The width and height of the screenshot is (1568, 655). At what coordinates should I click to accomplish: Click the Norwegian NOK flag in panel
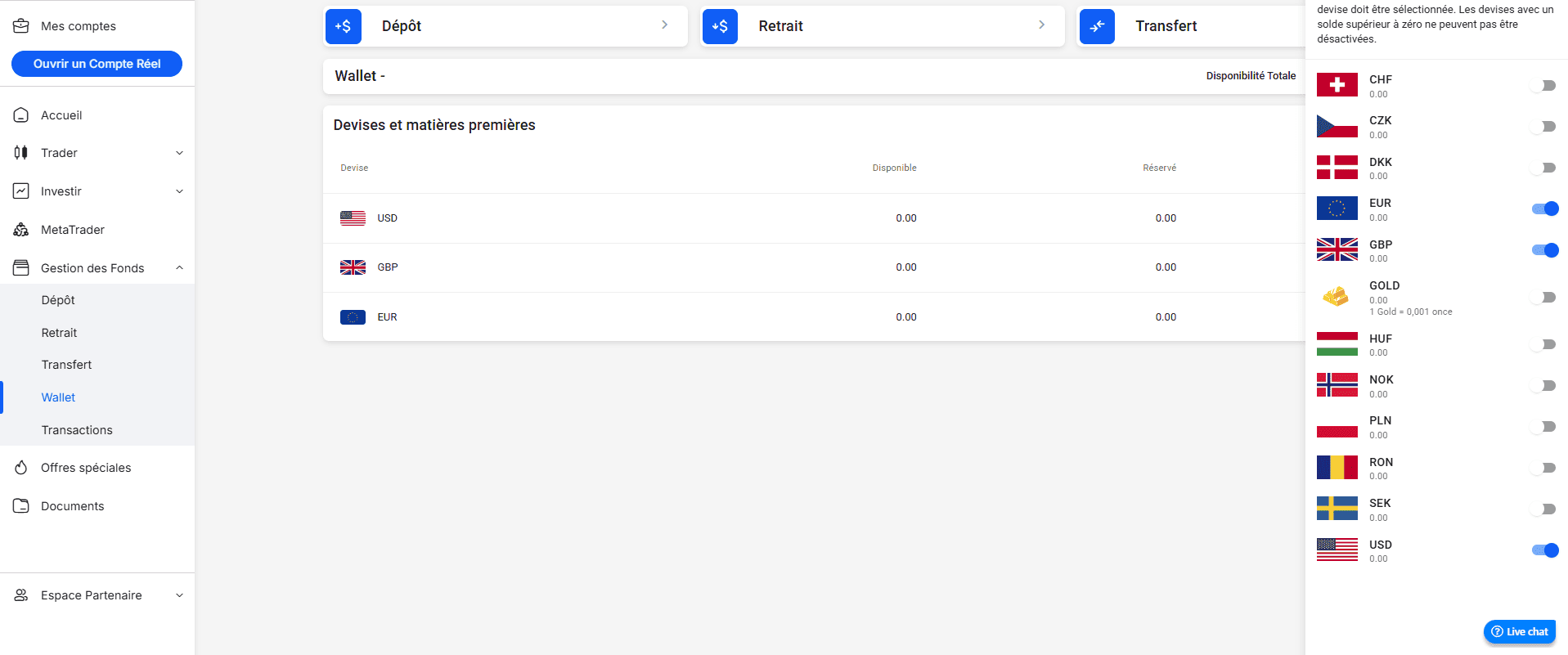click(1337, 385)
